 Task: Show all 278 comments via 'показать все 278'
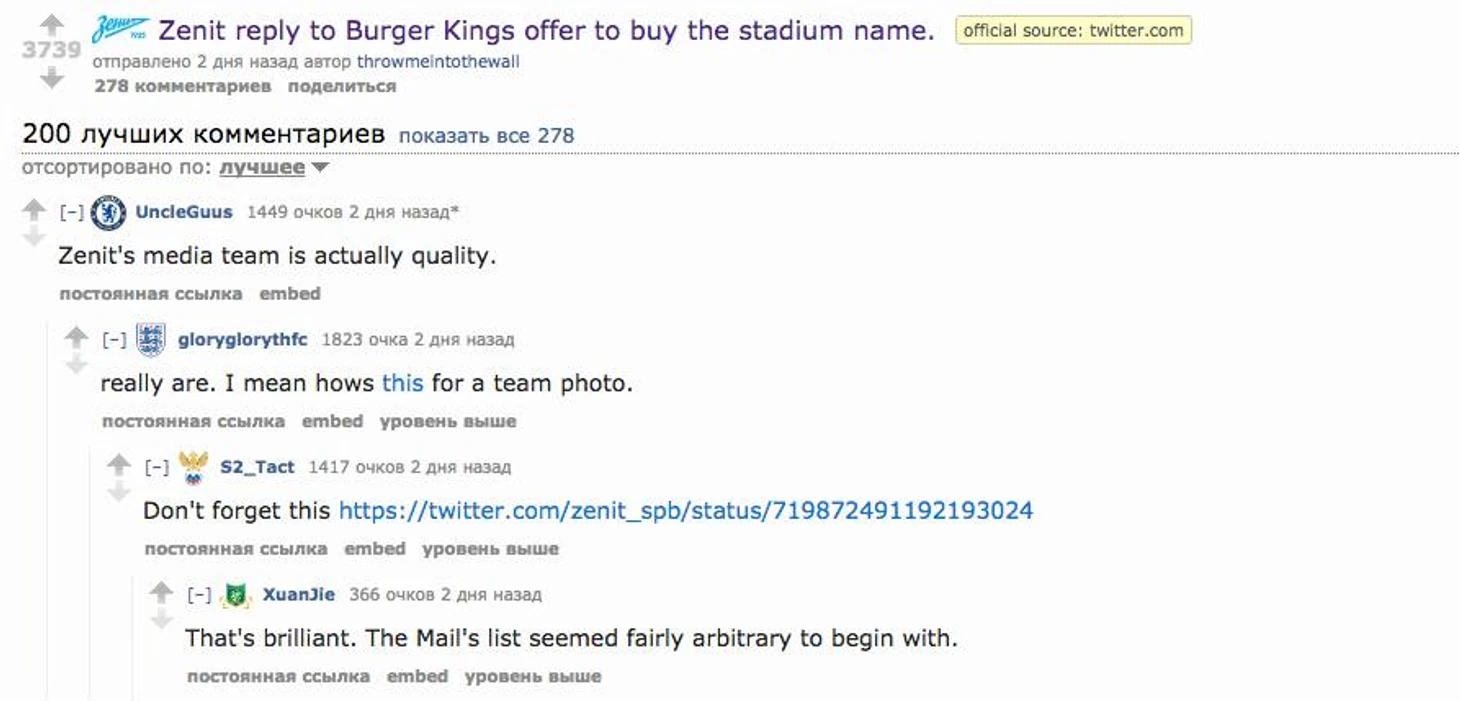[x=487, y=135]
